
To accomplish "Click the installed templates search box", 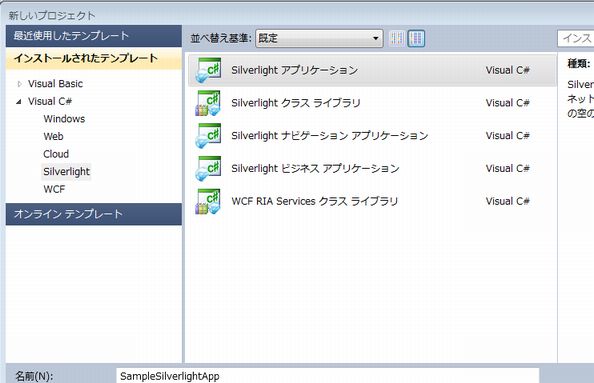I will tap(576, 38).
